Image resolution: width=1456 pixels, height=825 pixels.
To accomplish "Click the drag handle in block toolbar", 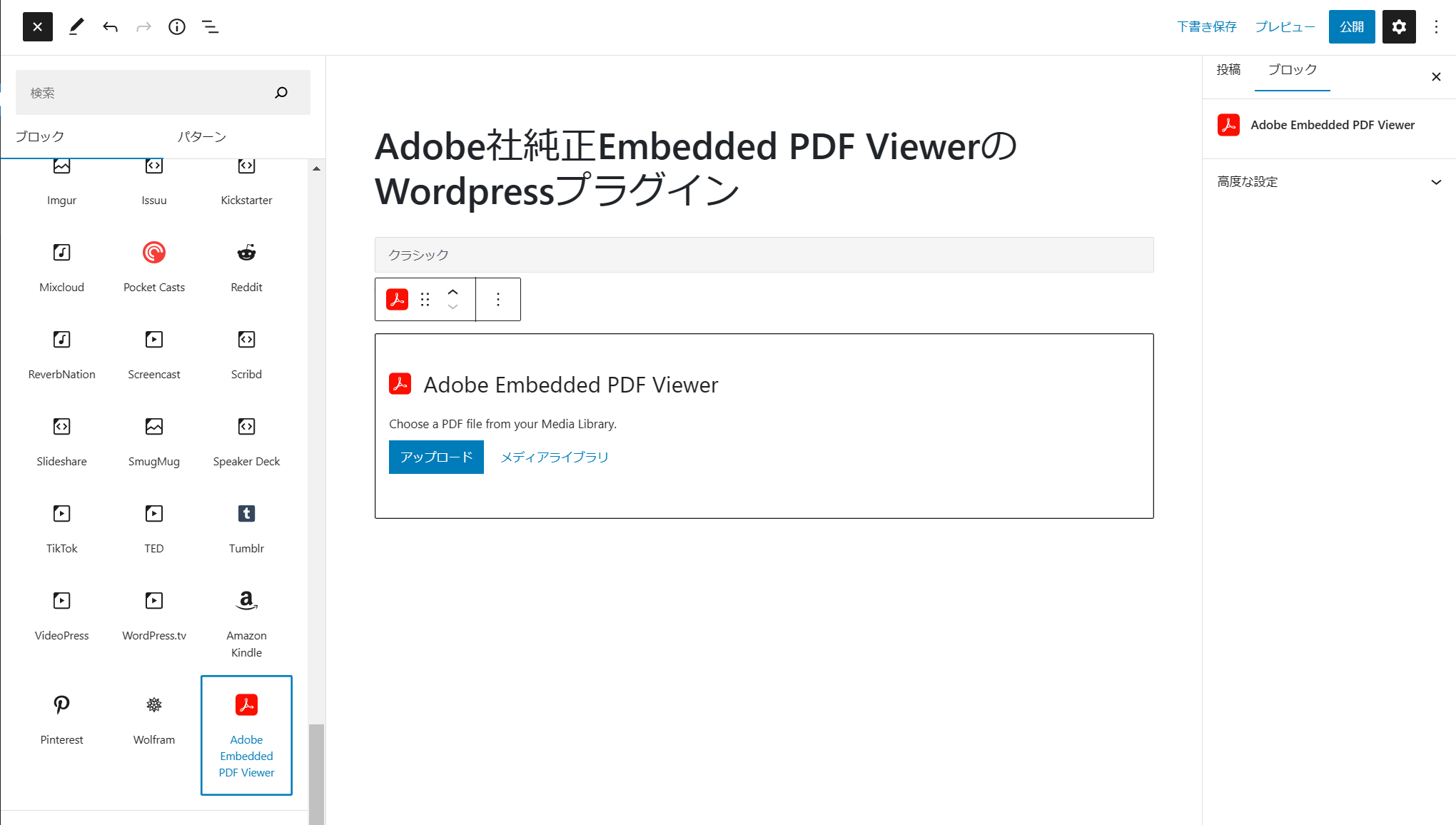I will pyautogui.click(x=425, y=299).
